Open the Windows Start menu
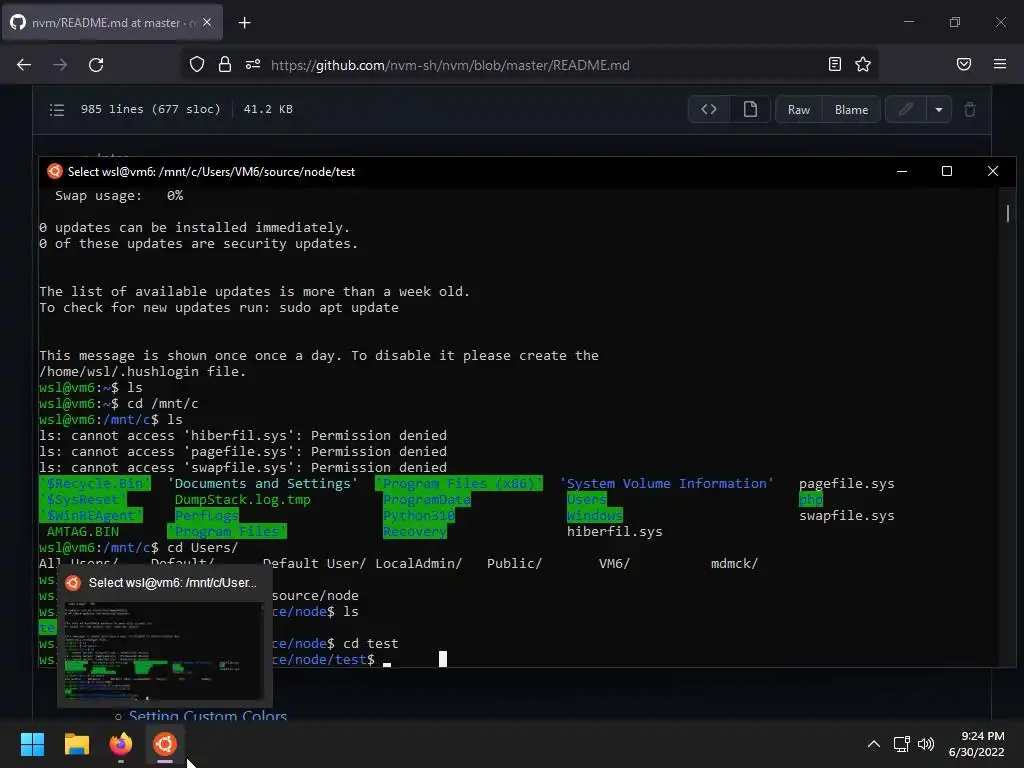The image size is (1024, 768). 32,744
